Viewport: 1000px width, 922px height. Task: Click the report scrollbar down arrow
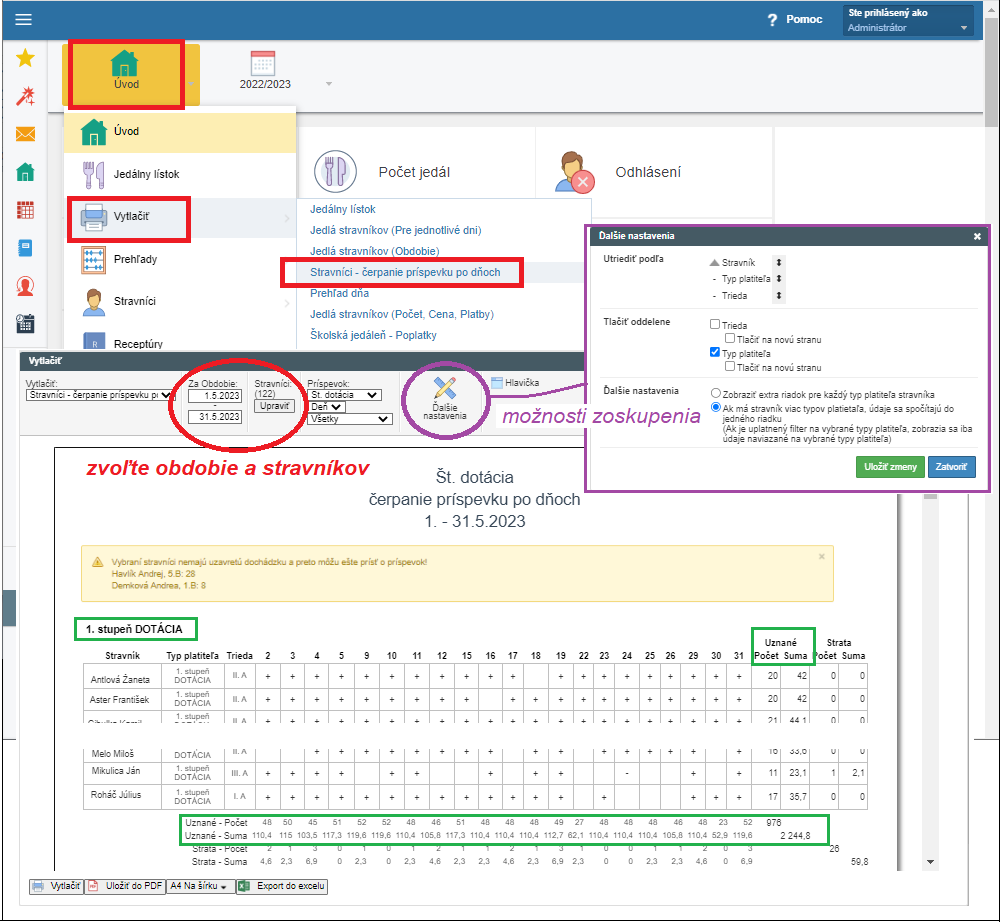coord(930,862)
